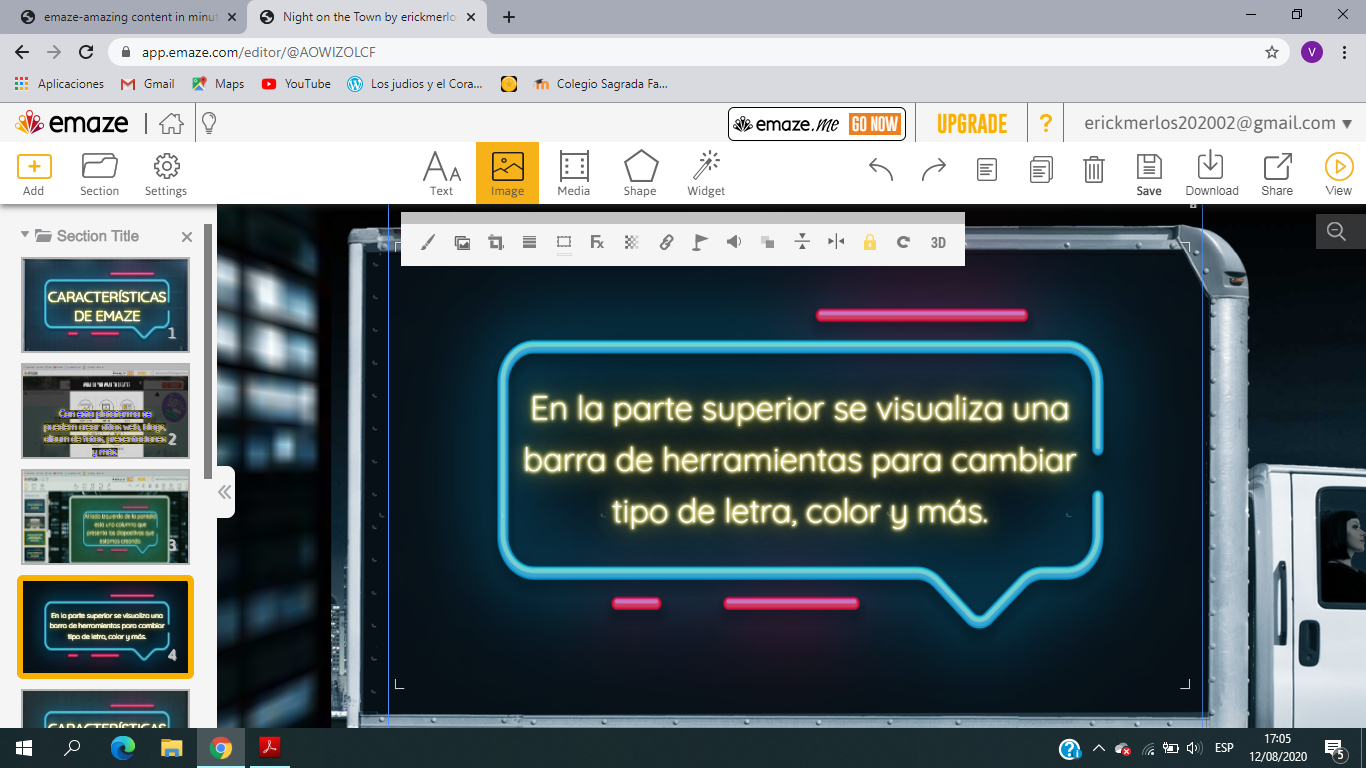The height and width of the screenshot is (768, 1366).
Task: Open the Text tool
Action: coord(441,173)
